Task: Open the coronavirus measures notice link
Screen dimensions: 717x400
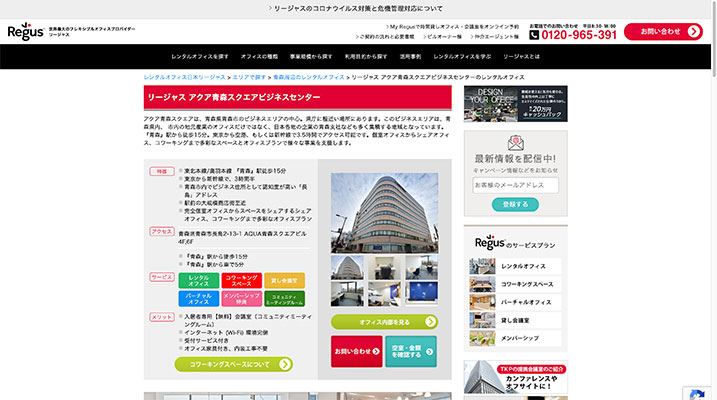Action: click(355, 9)
